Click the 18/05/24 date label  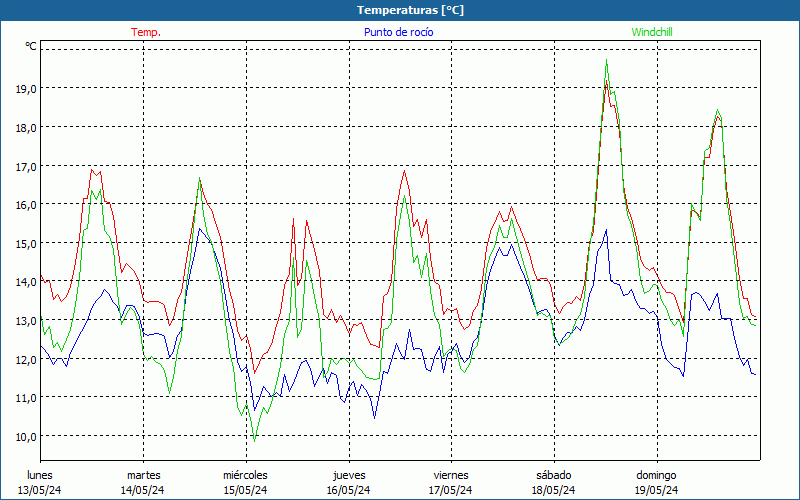coord(554,490)
